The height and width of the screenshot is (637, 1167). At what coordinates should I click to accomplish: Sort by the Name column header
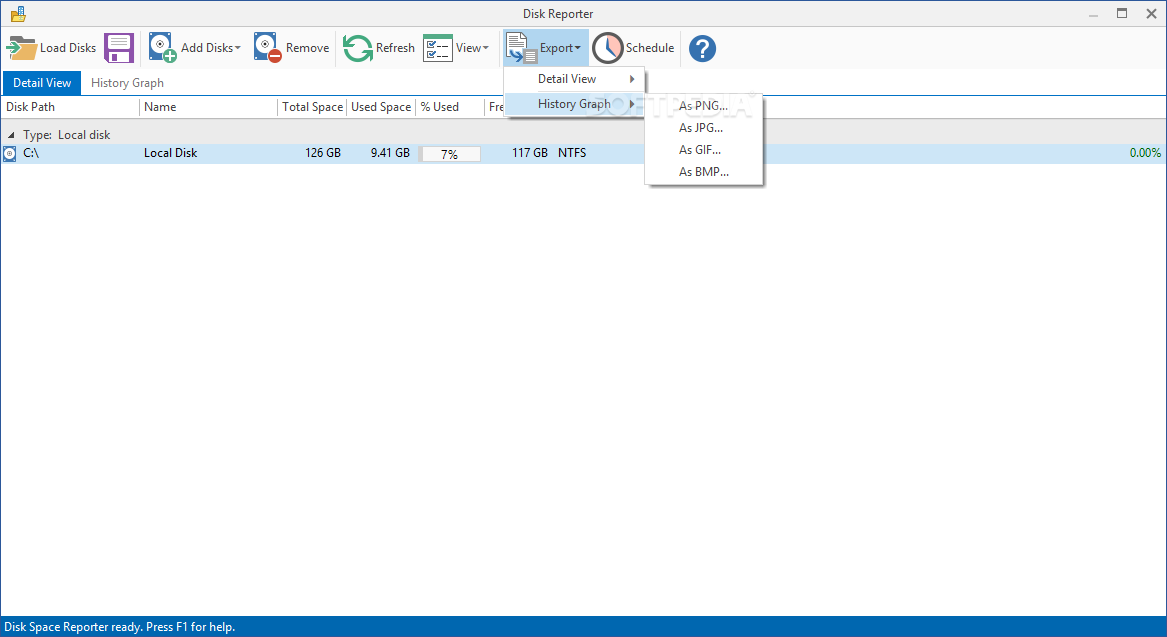[x=208, y=107]
